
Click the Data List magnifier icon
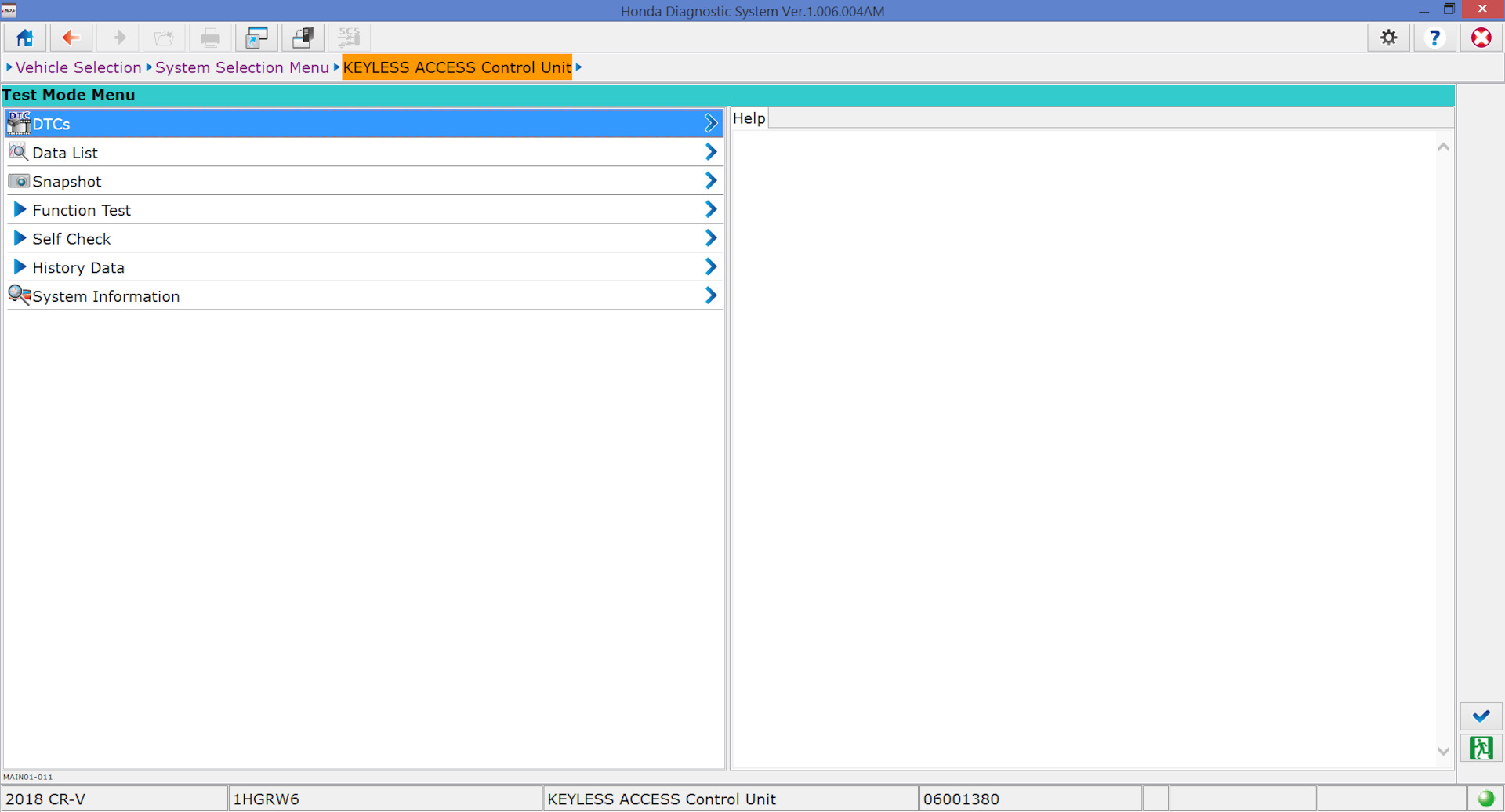(x=19, y=152)
